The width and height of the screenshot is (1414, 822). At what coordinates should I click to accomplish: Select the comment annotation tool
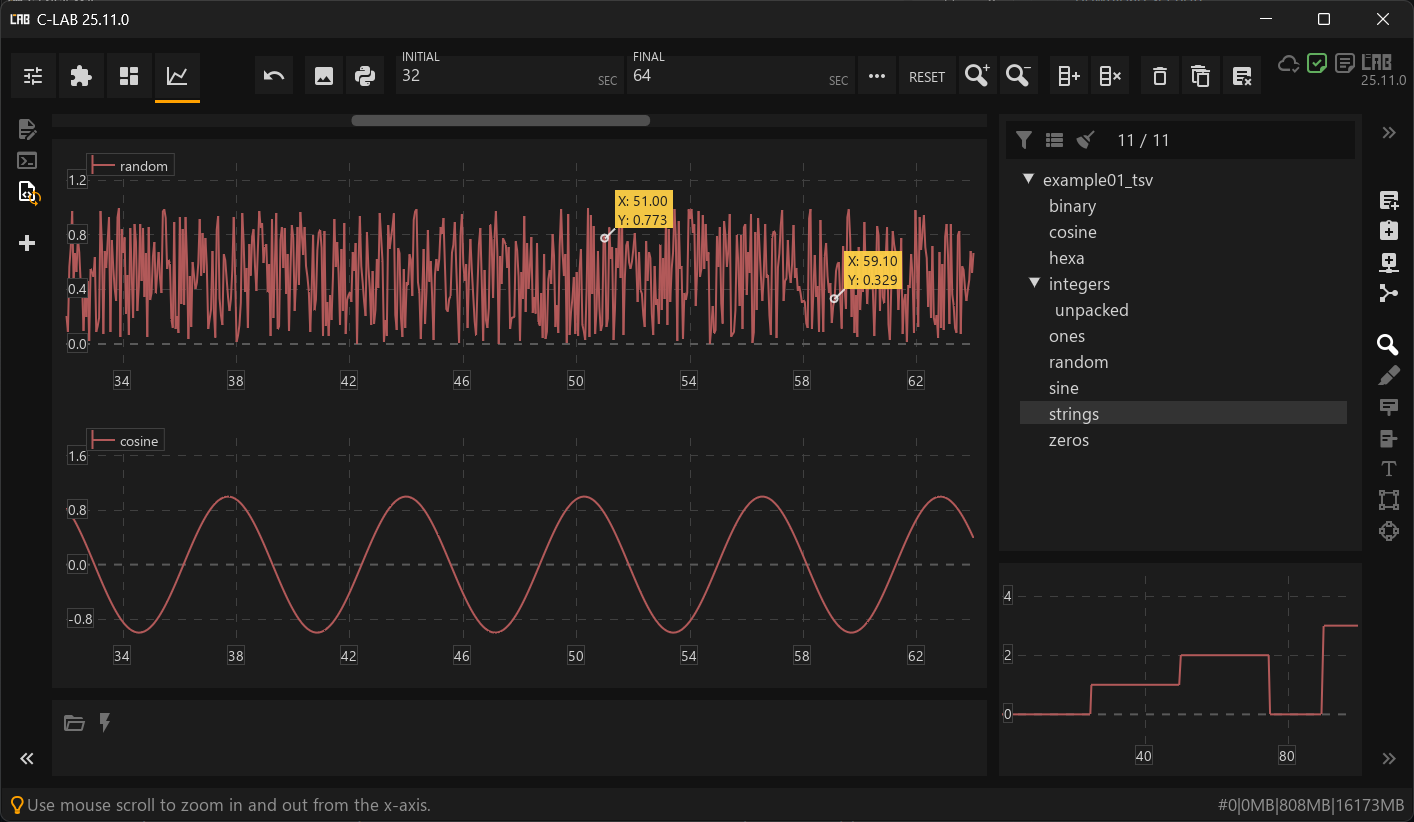coord(1389,407)
